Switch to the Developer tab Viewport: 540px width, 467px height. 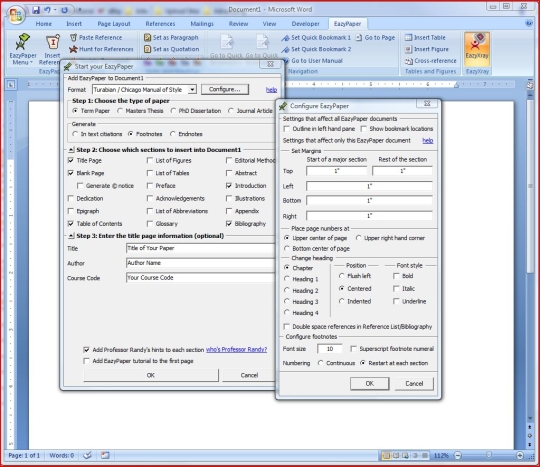click(305, 24)
